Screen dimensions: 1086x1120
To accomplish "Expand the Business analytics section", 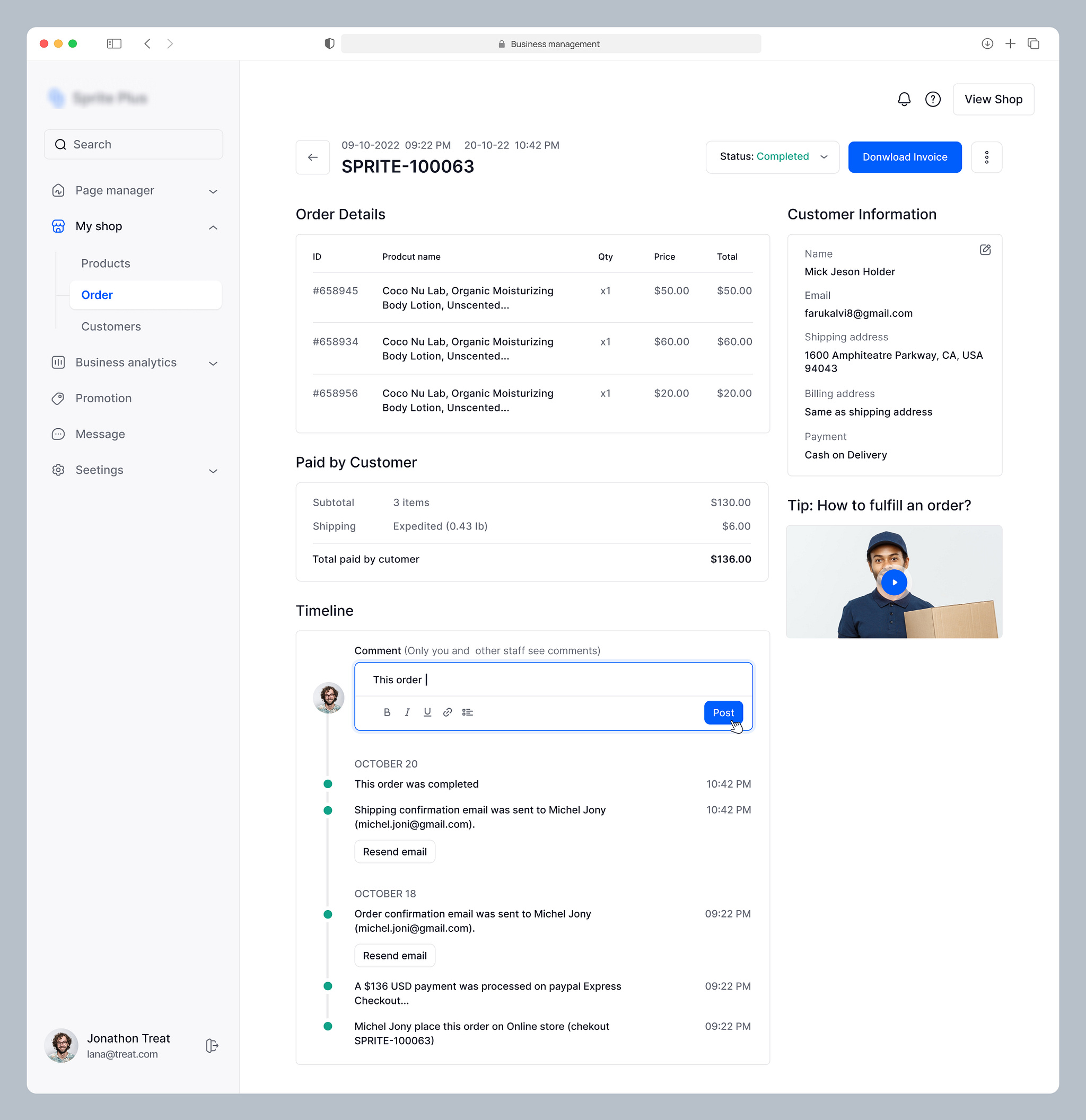I will (x=213, y=363).
